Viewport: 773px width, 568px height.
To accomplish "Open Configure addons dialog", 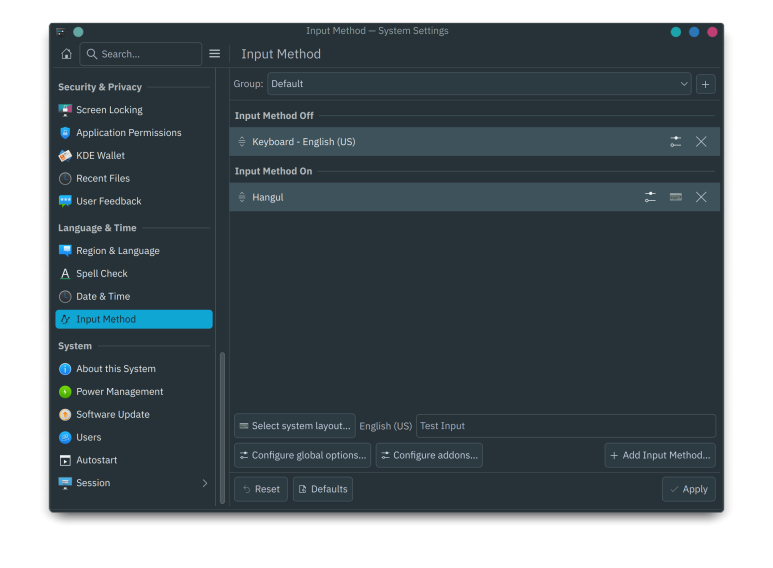I will (429, 455).
